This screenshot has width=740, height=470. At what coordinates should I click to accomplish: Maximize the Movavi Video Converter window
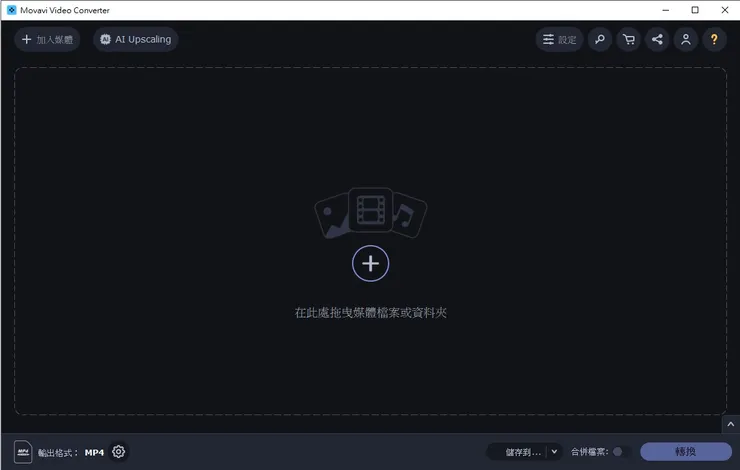[695, 10]
